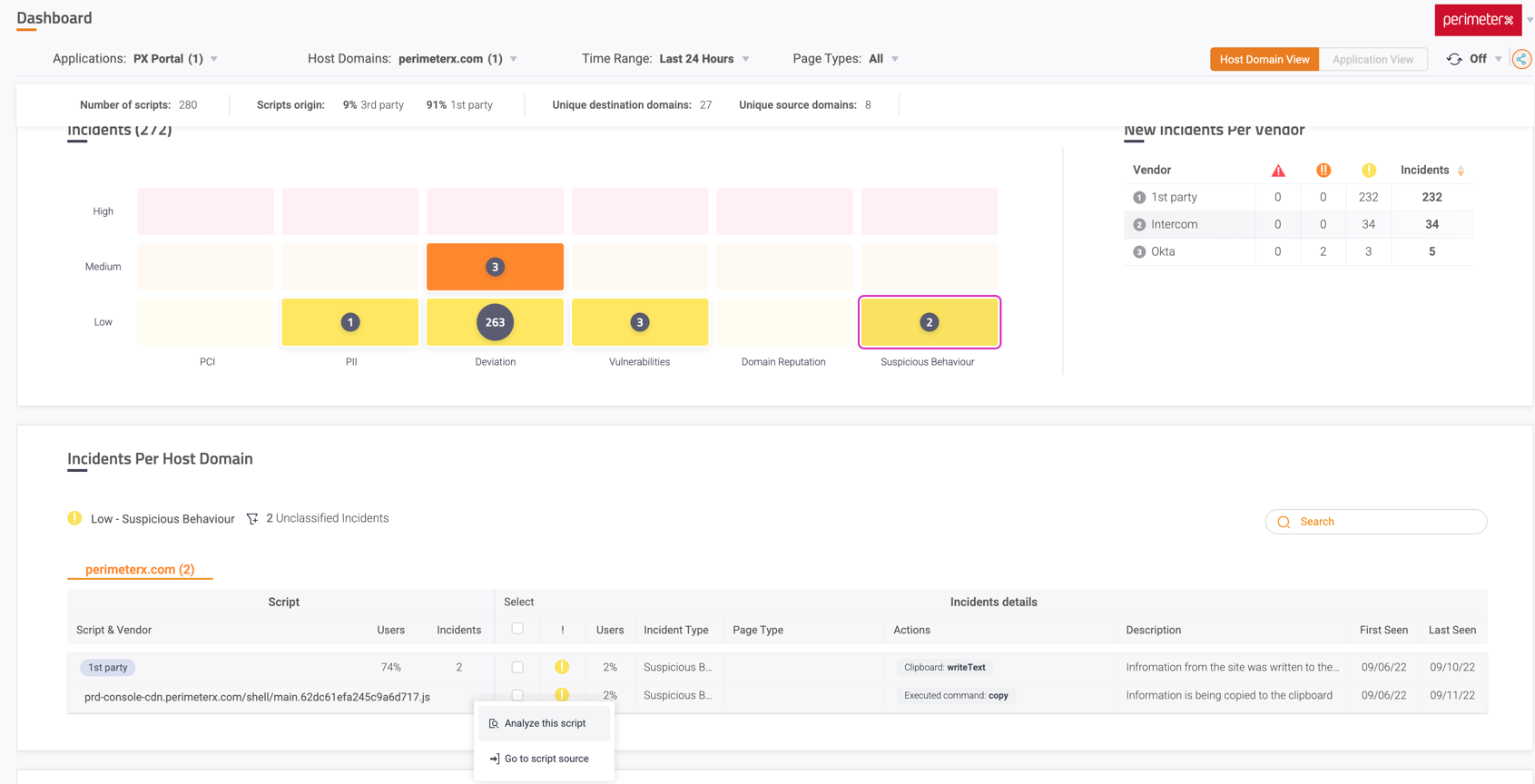The width and height of the screenshot is (1535, 784).
Task: Click the share icon at top right
Action: pyautogui.click(x=1521, y=59)
